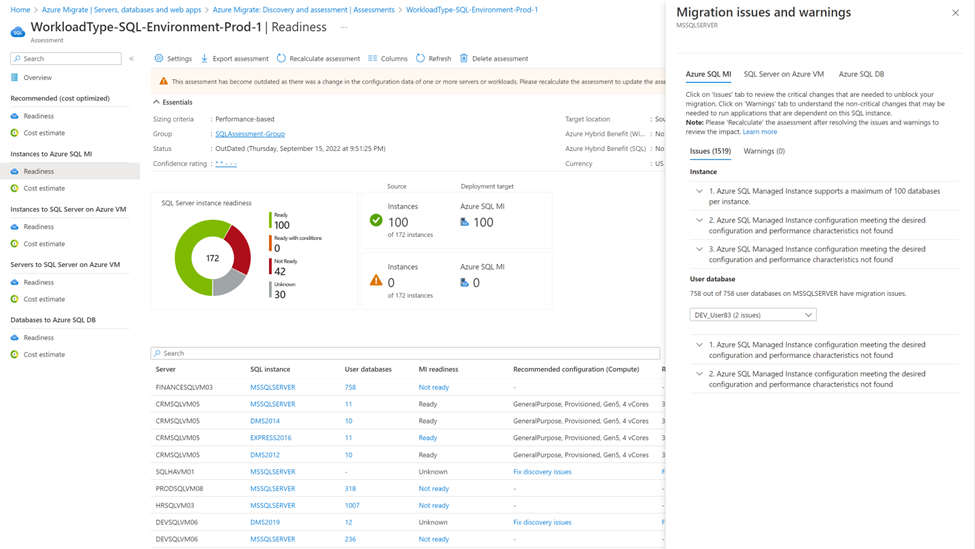Click 1007 user databases for HRSQLVM03
The height and width of the screenshot is (549, 975).
pyautogui.click(x=352, y=505)
